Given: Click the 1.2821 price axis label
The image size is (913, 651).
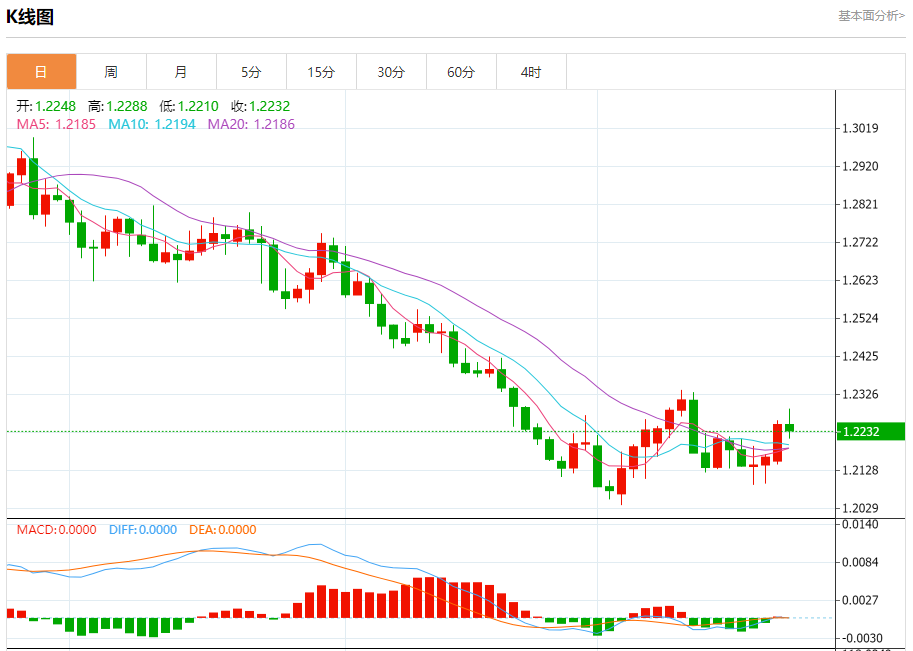Looking at the screenshot, I should 861,204.
